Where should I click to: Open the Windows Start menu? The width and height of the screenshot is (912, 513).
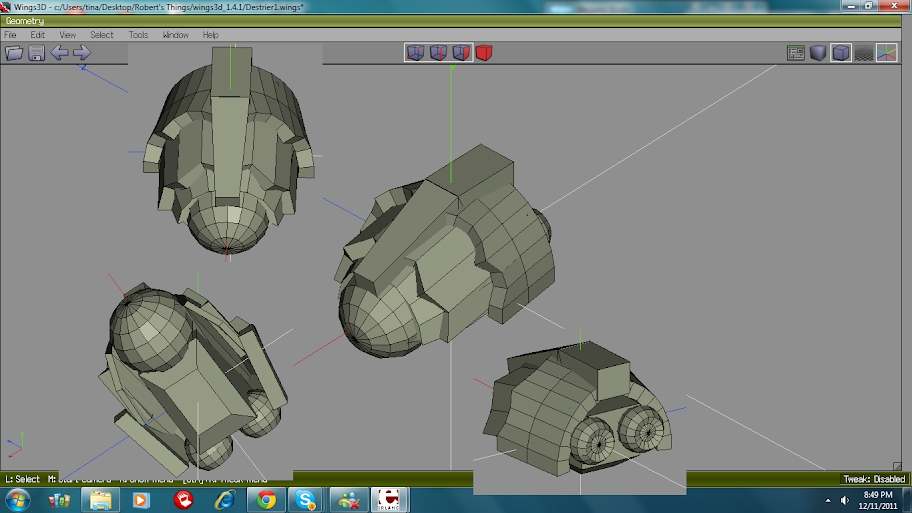(x=17, y=500)
